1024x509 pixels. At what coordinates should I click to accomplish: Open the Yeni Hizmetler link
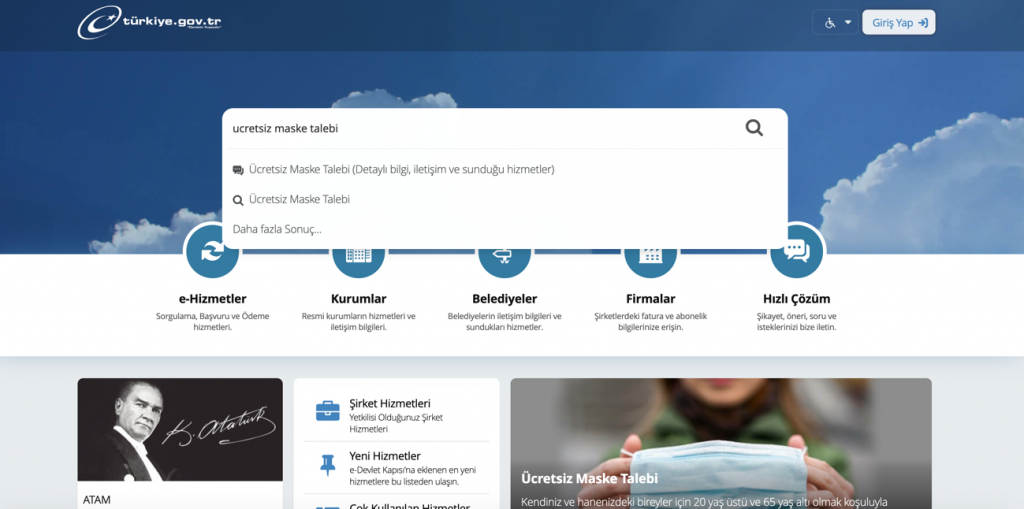pos(385,458)
